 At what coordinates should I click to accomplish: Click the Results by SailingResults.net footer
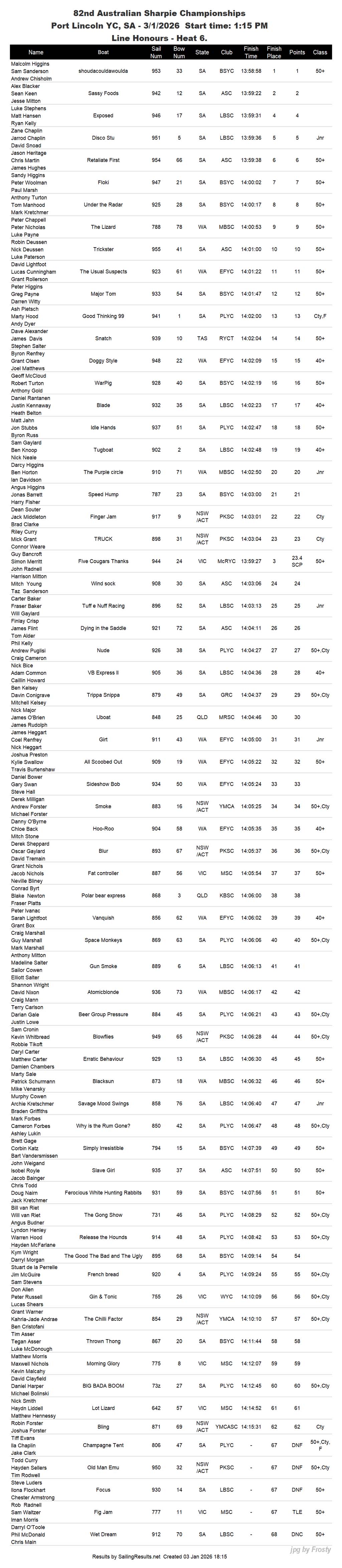point(159,1556)
